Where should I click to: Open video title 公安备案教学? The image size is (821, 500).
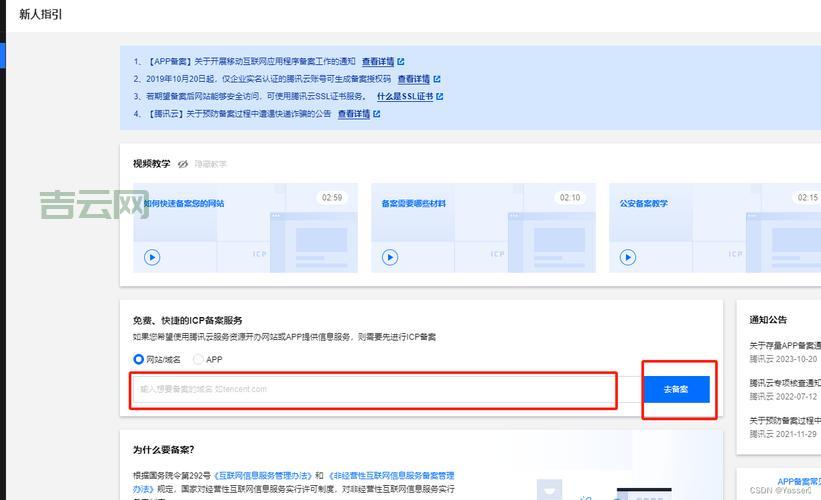(644, 203)
